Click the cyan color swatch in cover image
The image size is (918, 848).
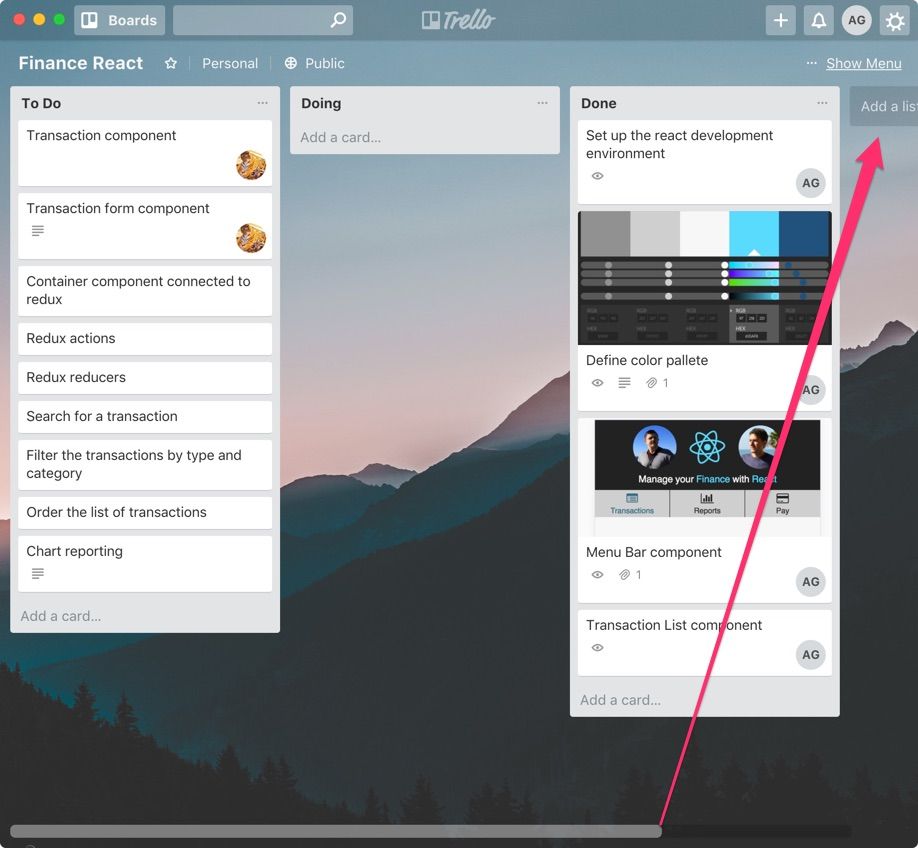pyautogui.click(x=753, y=234)
